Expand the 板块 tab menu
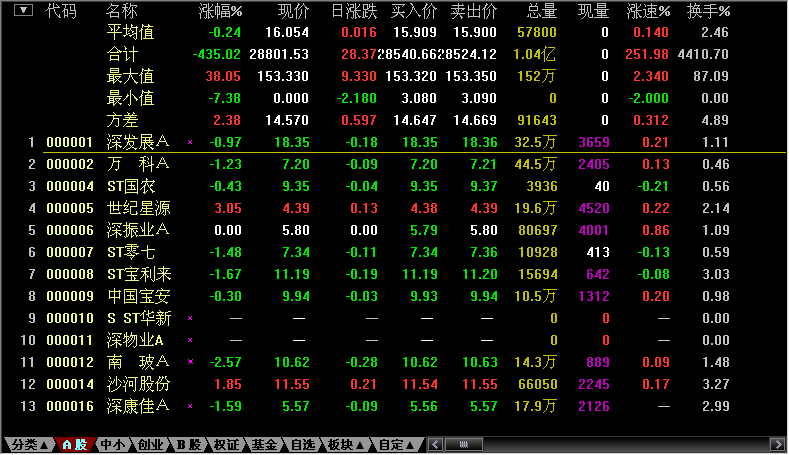789x455 pixels. [346, 445]
